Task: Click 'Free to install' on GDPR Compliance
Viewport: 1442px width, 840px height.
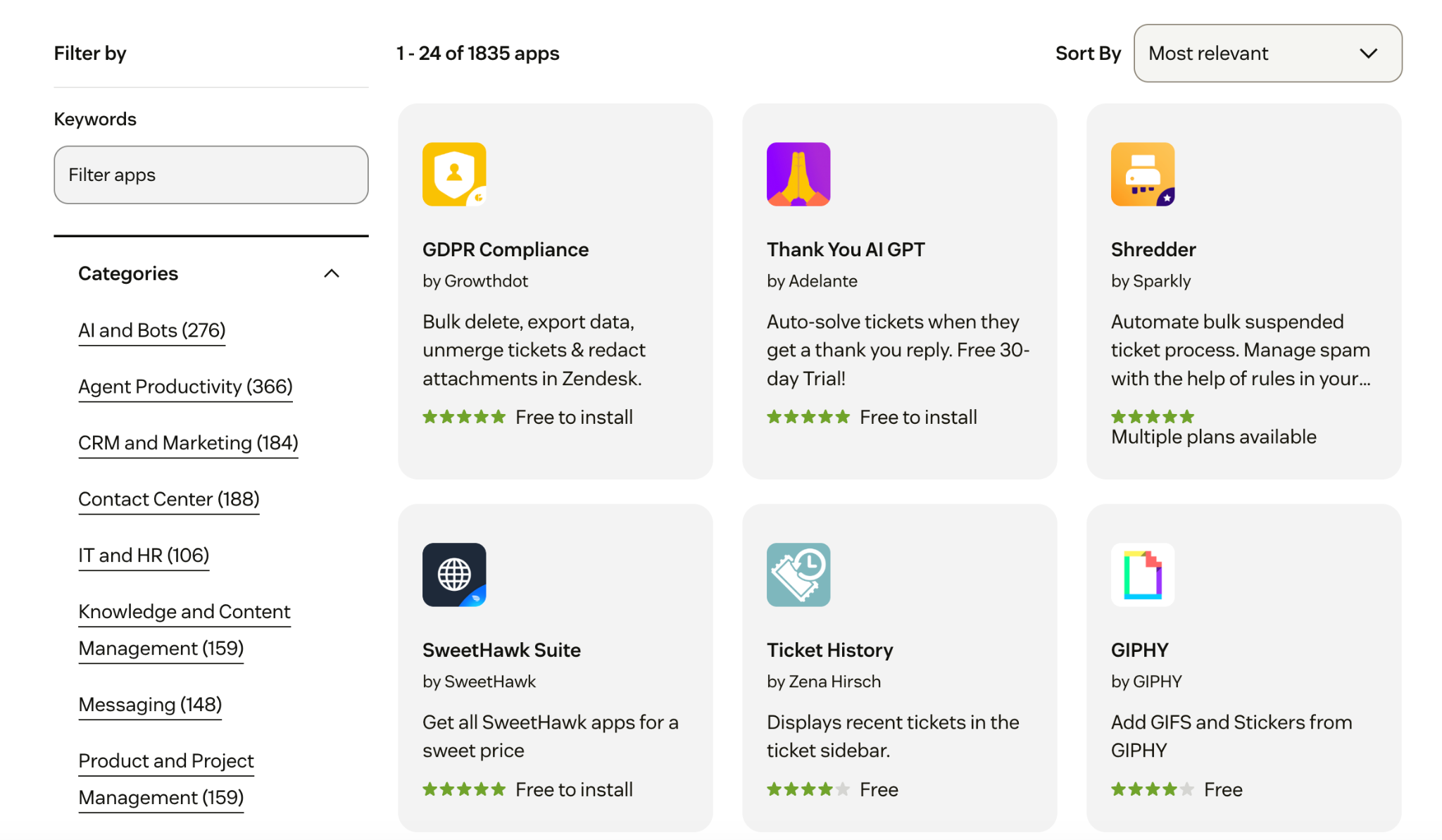Action: [x=574, y=417]
